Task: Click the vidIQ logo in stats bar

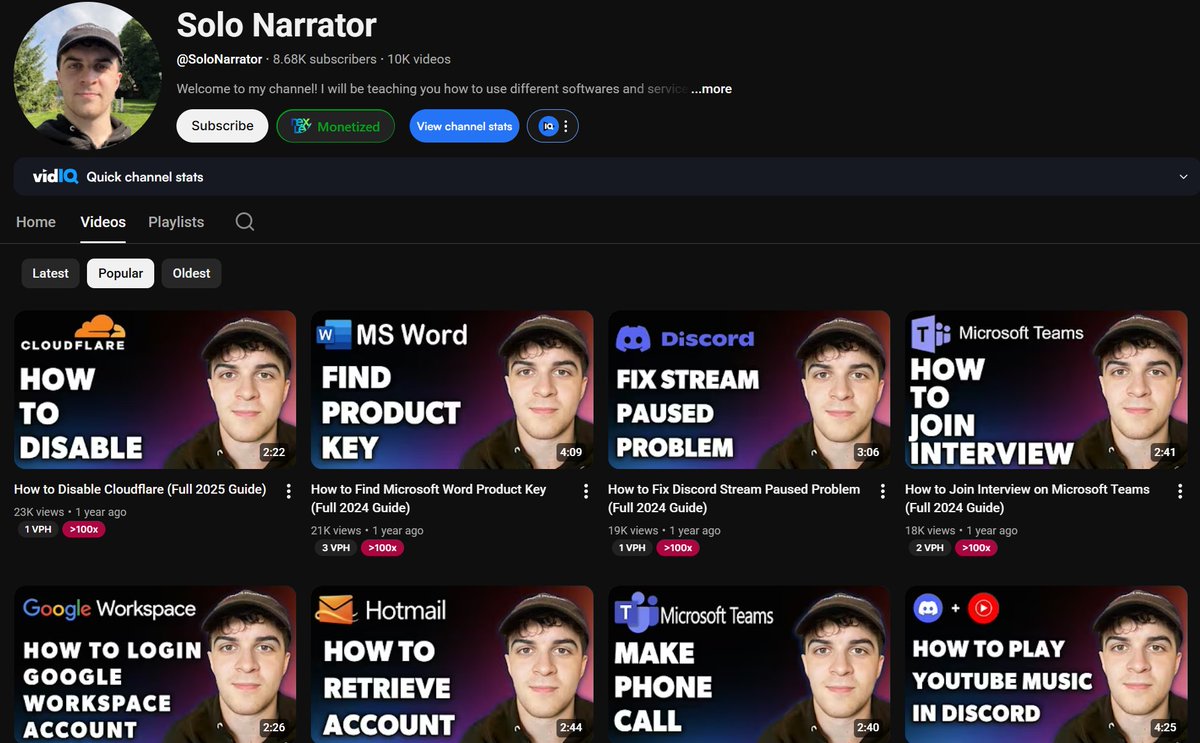Action: (x=55, y=177)
